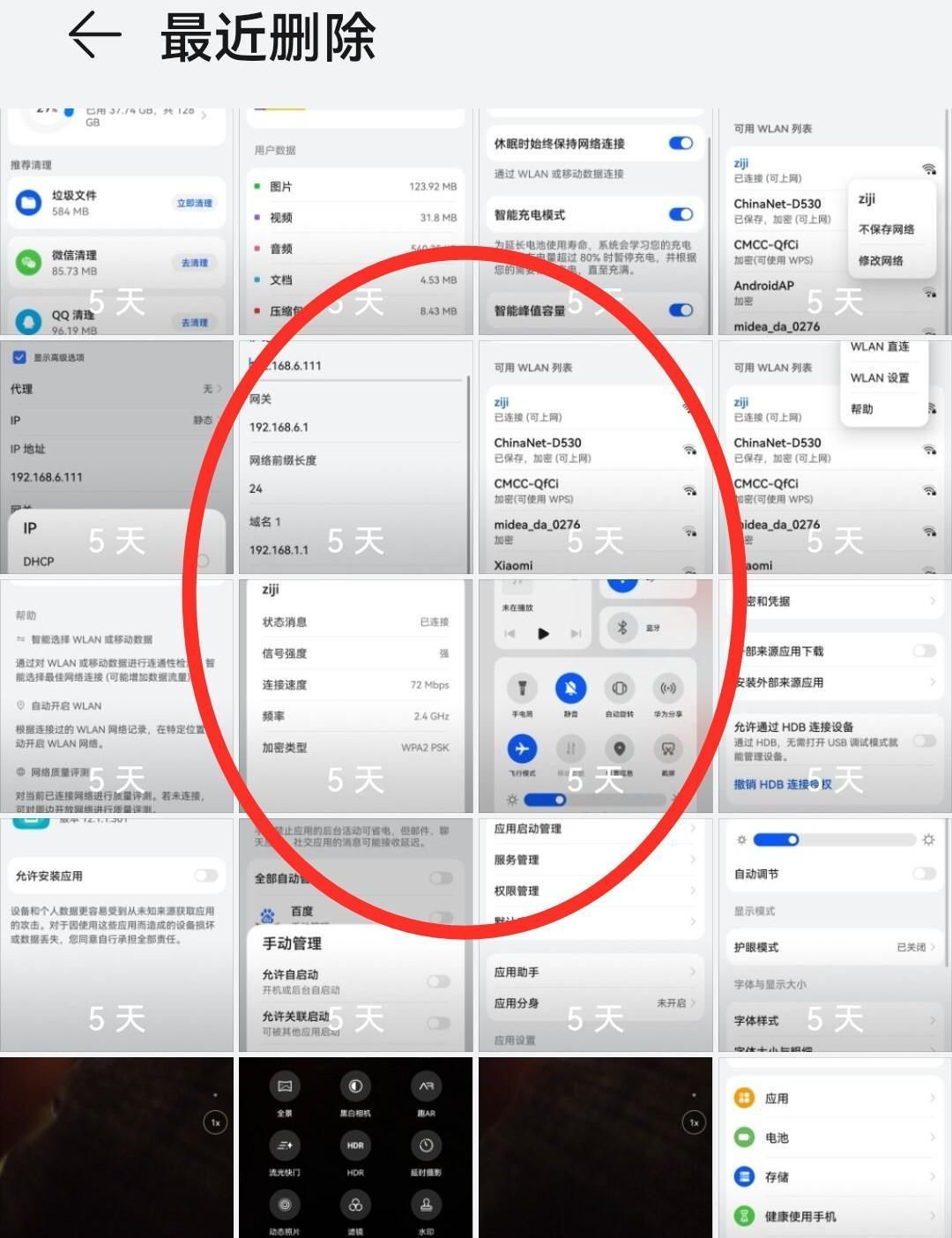The width and height of the screenshot is (952, 1238).
Task: Toggle the 允许安装应用 switch
Action: tap(206, 876)
